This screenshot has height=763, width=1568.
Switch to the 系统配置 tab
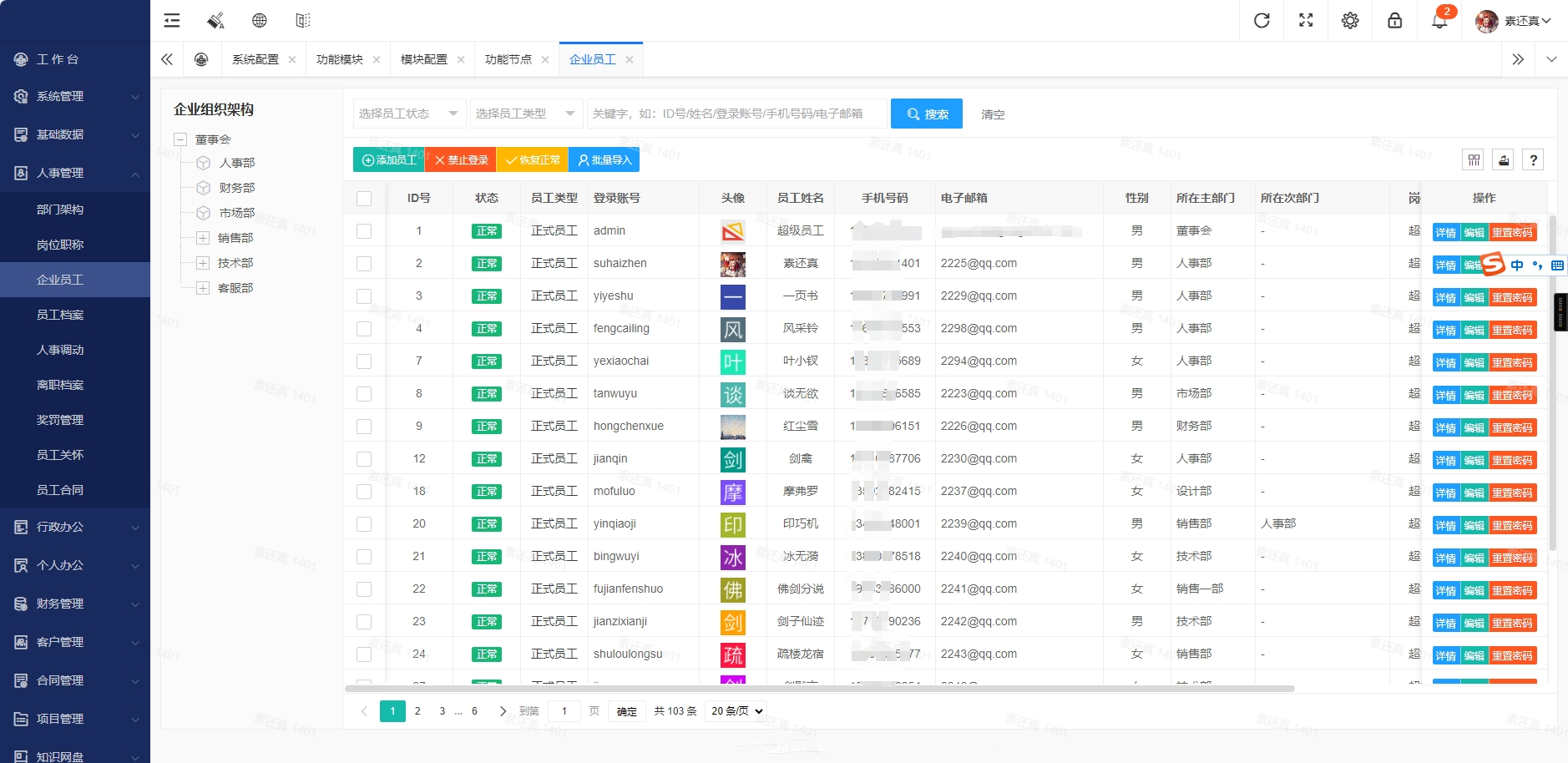coord(258,59)
